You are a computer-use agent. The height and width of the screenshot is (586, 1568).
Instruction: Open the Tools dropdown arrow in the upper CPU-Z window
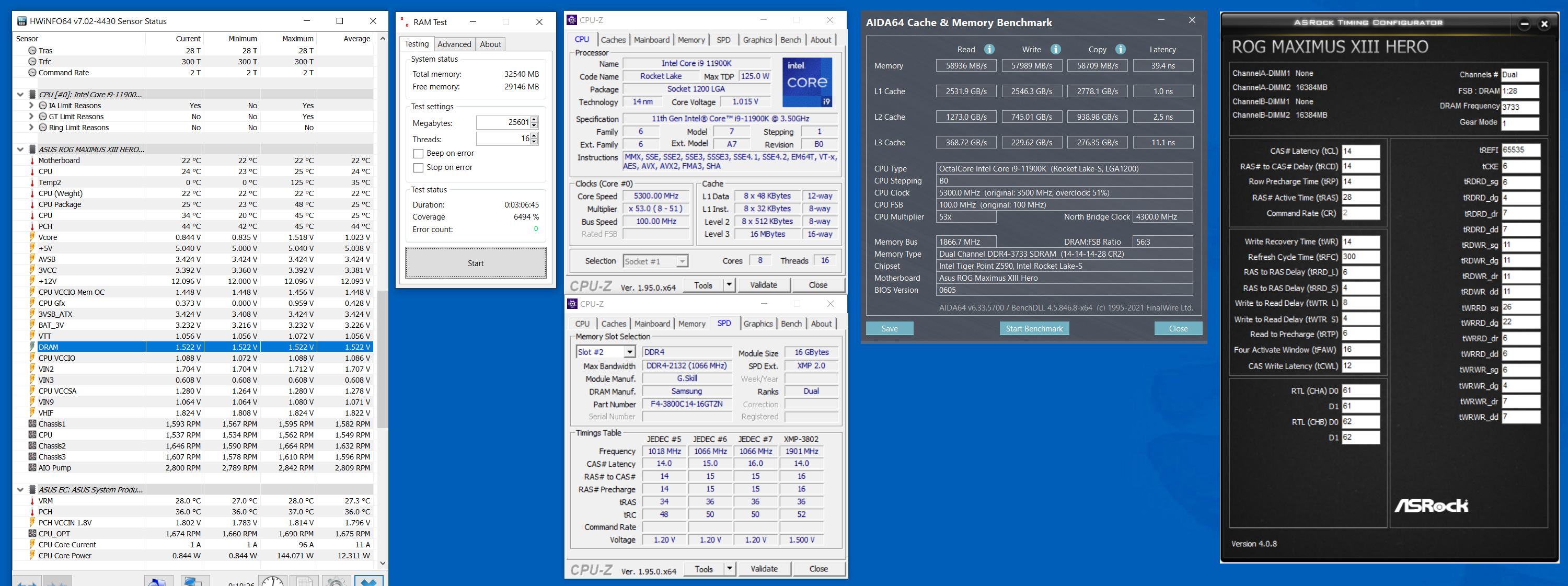coord(729,285)
